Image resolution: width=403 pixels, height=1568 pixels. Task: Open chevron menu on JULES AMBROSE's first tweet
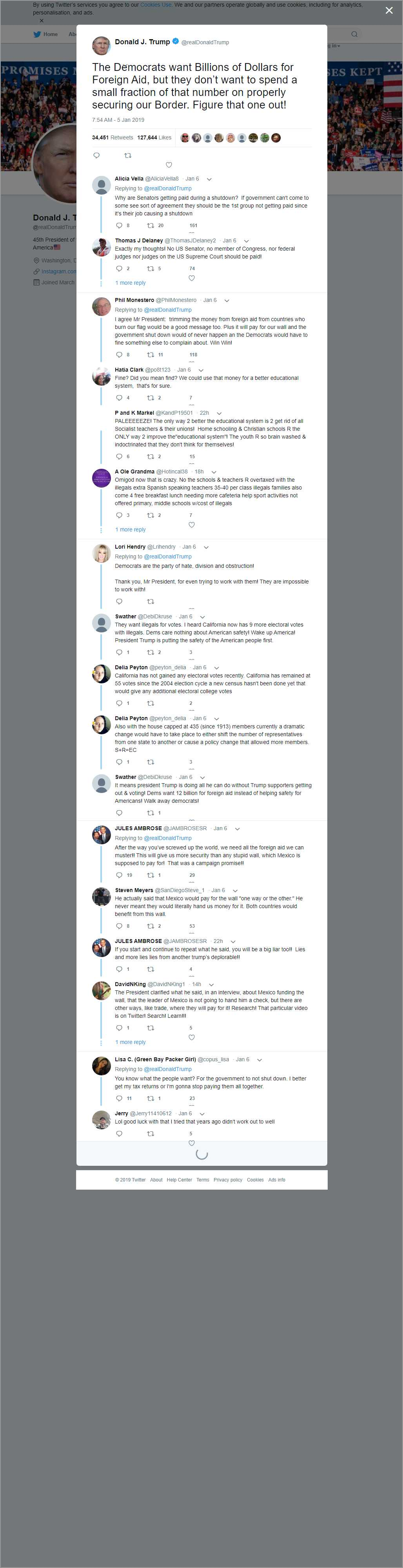point(237,828)
